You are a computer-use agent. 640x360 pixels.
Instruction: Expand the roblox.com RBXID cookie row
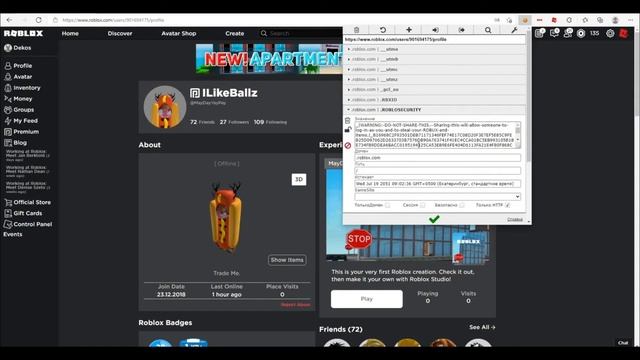coord(435,100)
